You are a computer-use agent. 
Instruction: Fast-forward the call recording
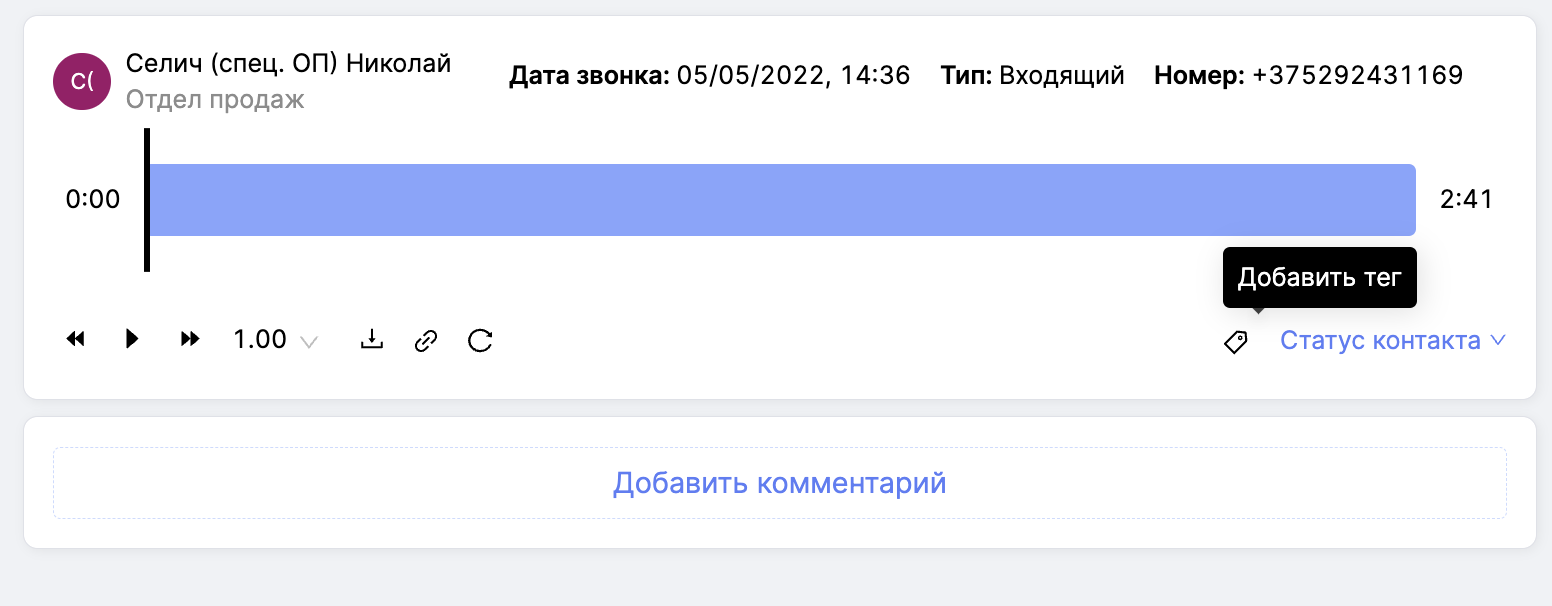tap(189, 340)
